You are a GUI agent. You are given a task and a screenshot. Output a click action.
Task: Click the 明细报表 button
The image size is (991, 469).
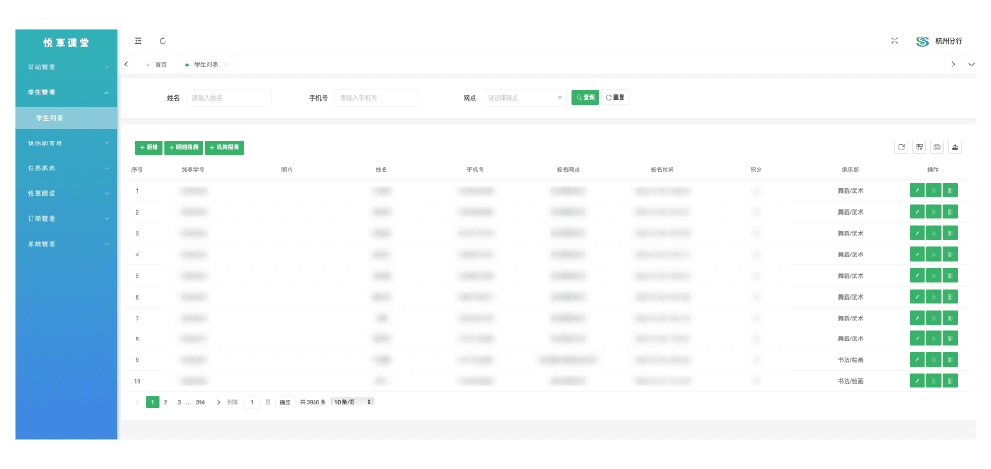pos(183,147)
